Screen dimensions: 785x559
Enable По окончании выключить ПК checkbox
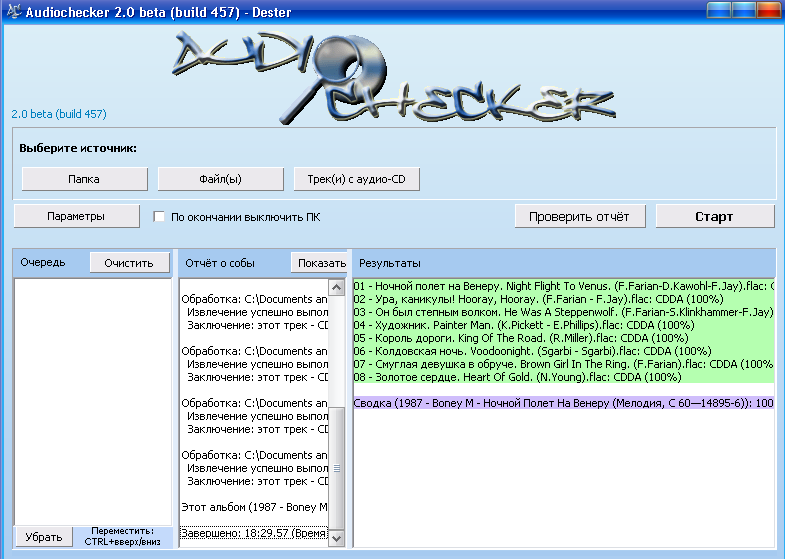coord(159,217)
